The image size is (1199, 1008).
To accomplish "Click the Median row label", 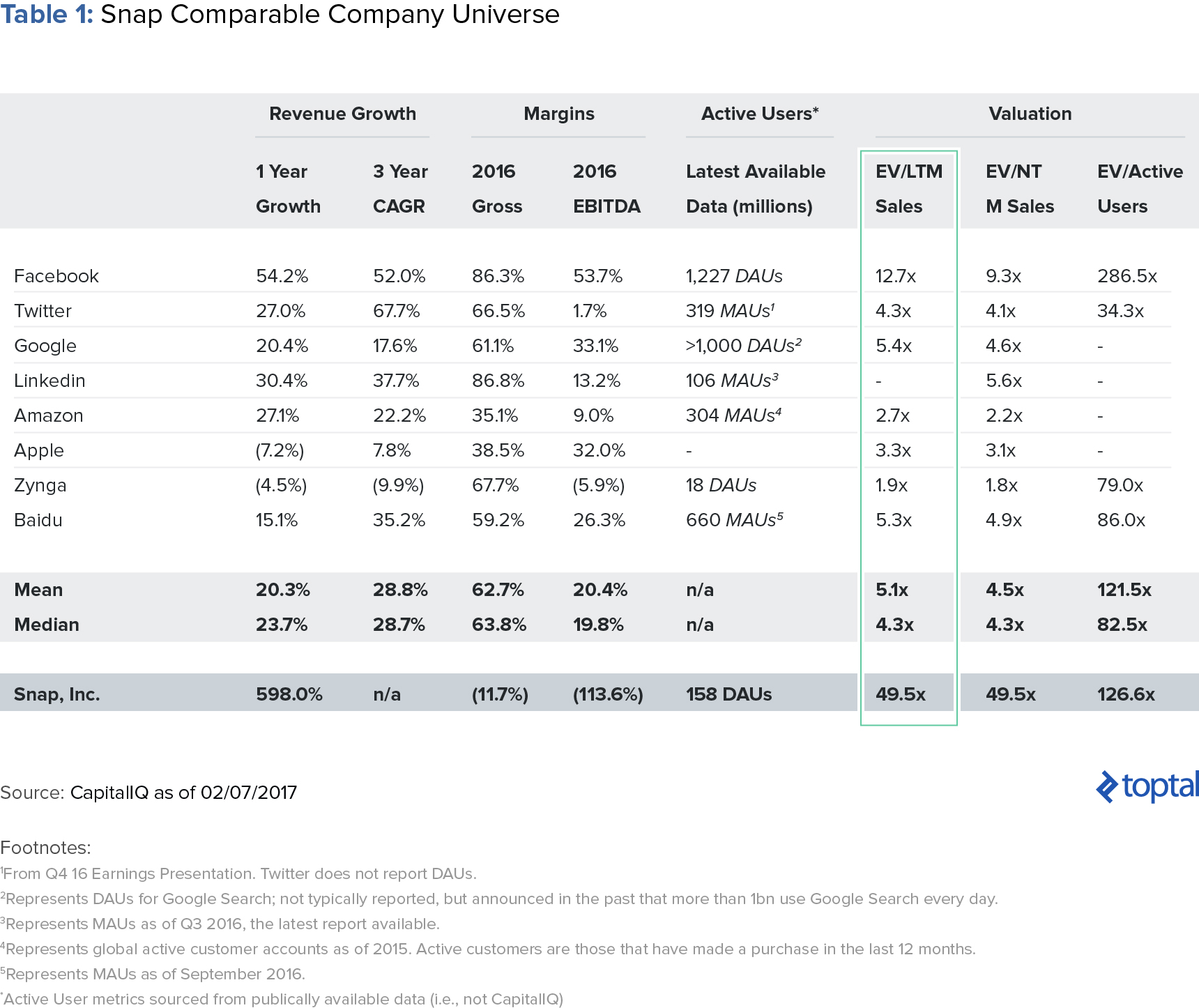I will coord(47,625).
